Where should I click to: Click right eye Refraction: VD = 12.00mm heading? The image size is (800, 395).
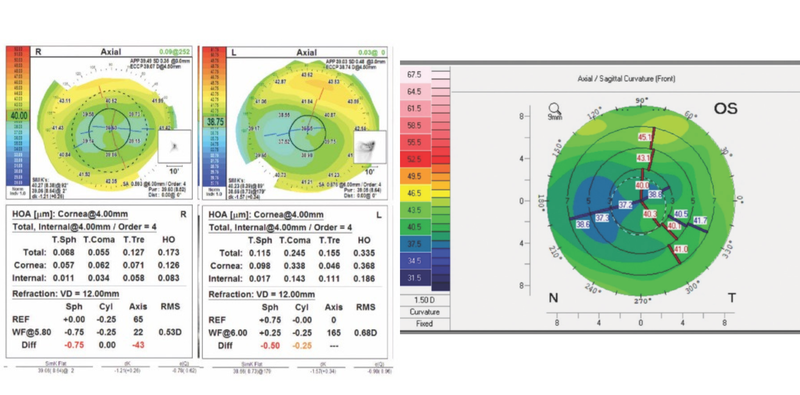66,294
